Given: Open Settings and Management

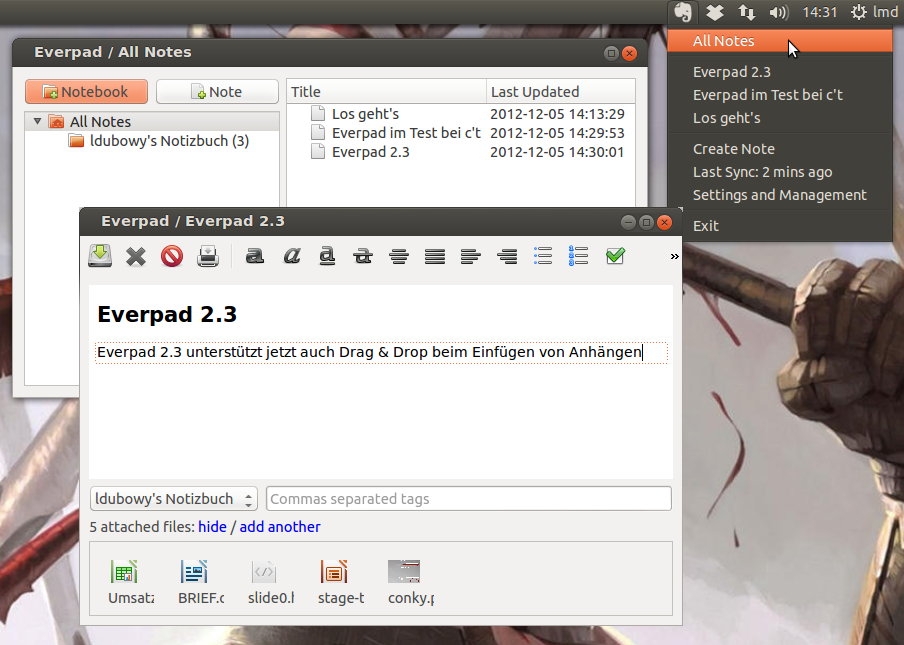Looking at the screenshot, I should coord(780,195).
